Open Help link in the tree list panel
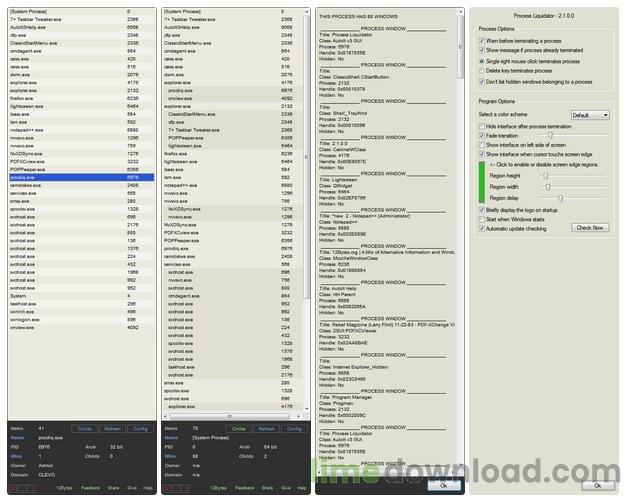Screen dimensions: 628x502 click(x=302, y=488)
